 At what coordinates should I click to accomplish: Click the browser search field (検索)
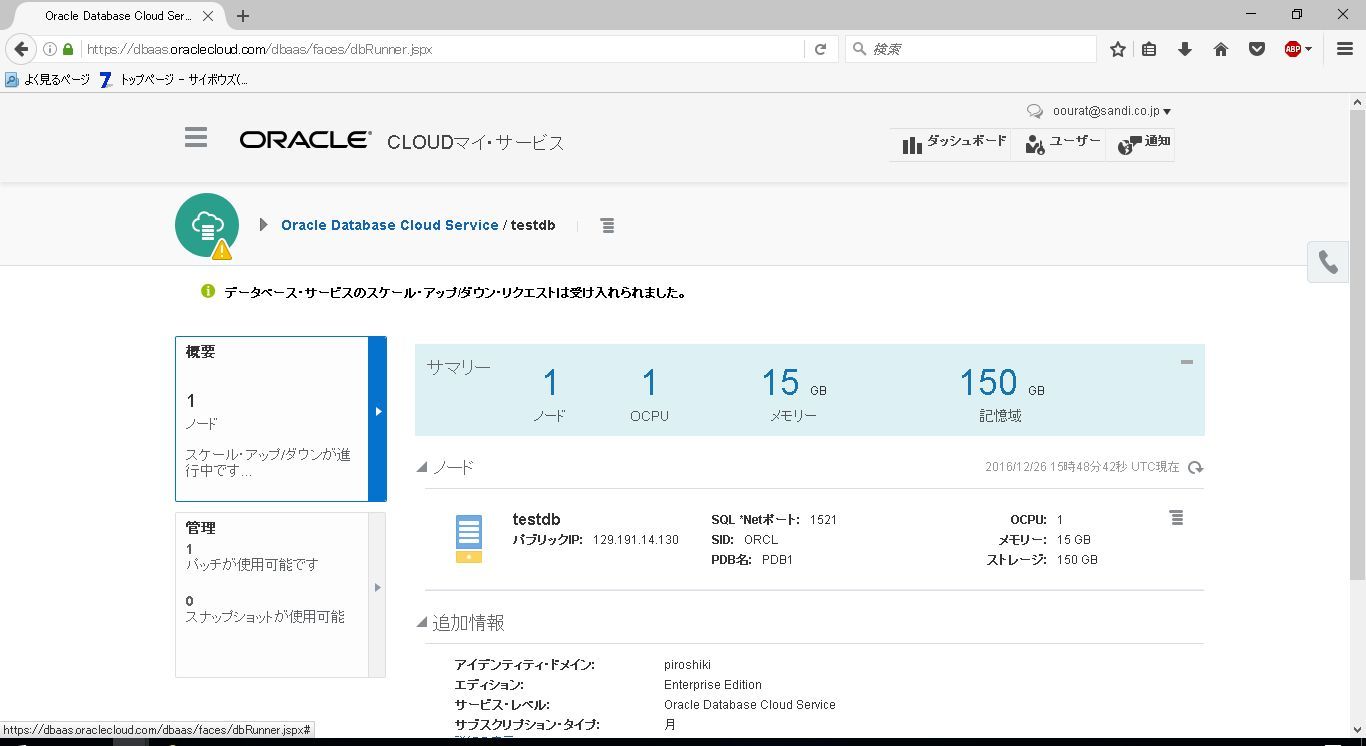tap(970, 49)
